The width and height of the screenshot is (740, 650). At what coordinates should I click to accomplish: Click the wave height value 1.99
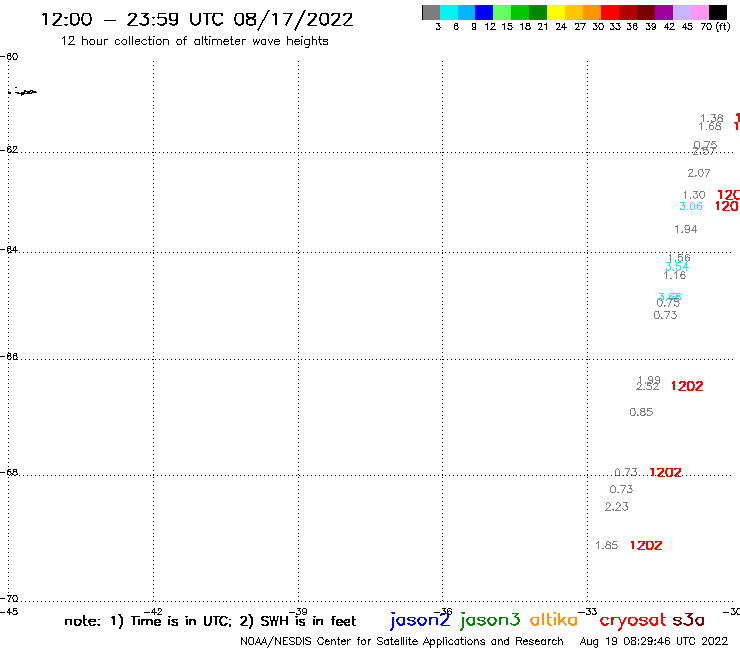(x=649, y=380)
